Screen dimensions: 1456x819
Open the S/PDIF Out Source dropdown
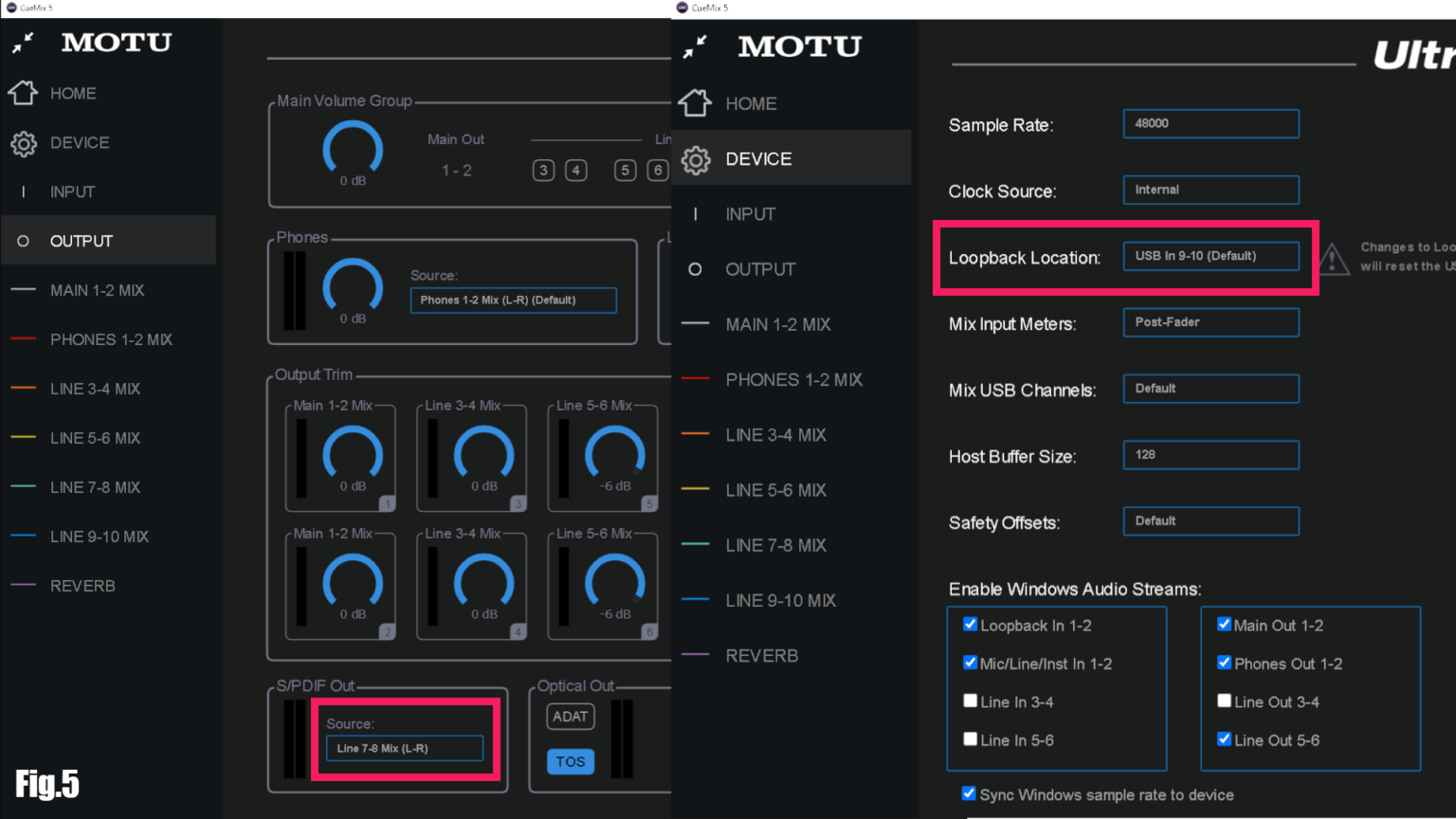405,748
